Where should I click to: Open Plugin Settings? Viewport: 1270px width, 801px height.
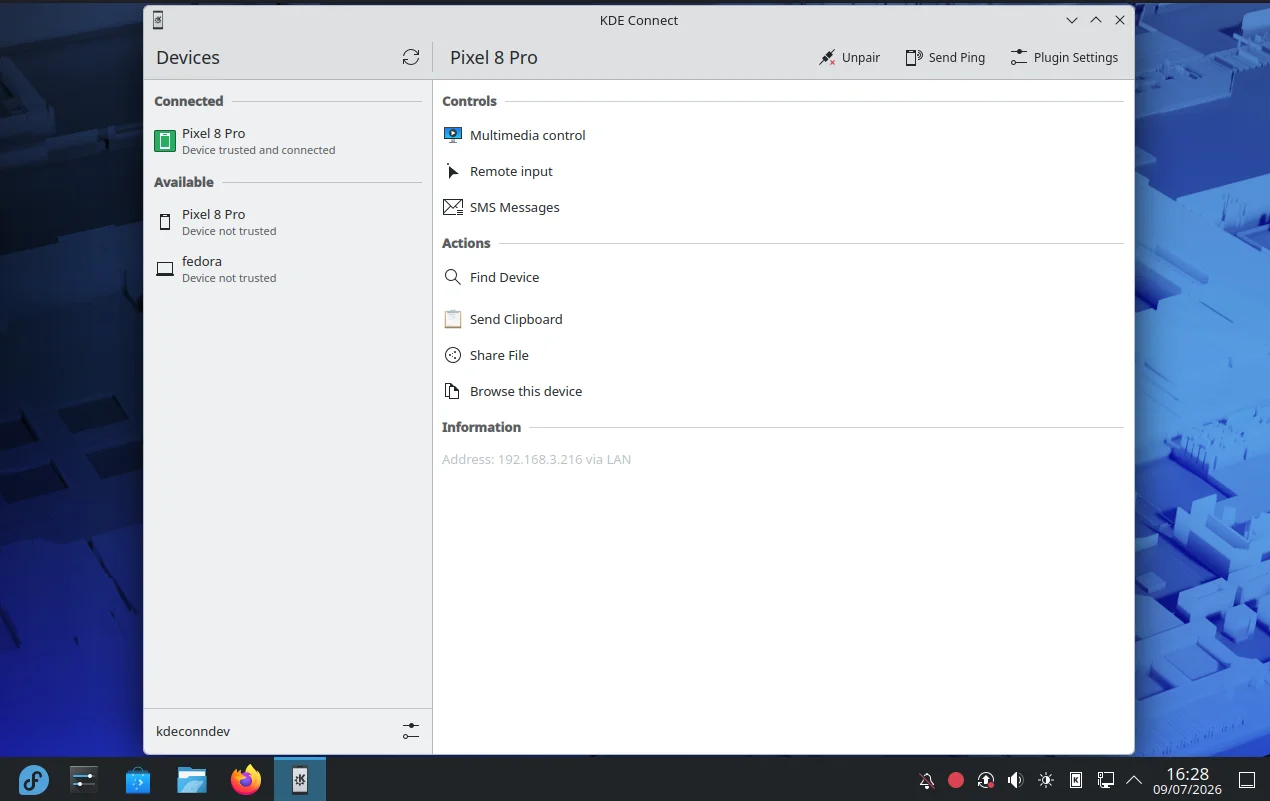[1064, 58]
